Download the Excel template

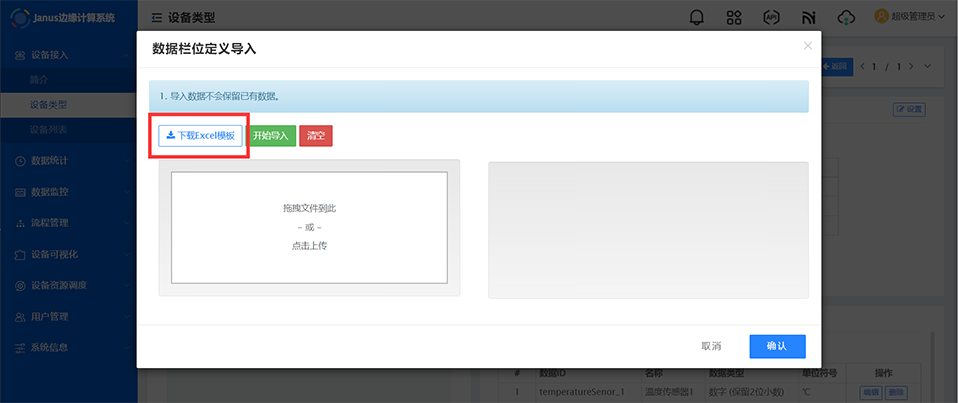(x=200, y=136)
